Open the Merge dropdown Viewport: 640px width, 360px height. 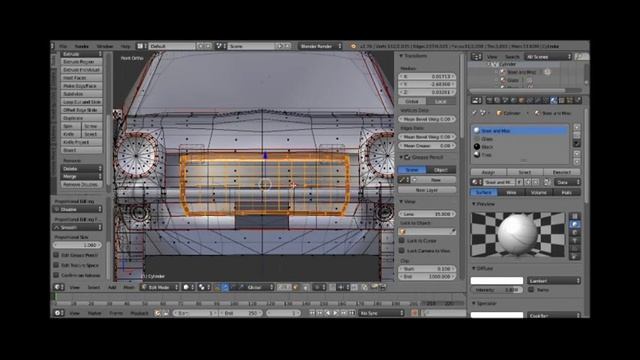pyautogui.click(x=82, y=176)
